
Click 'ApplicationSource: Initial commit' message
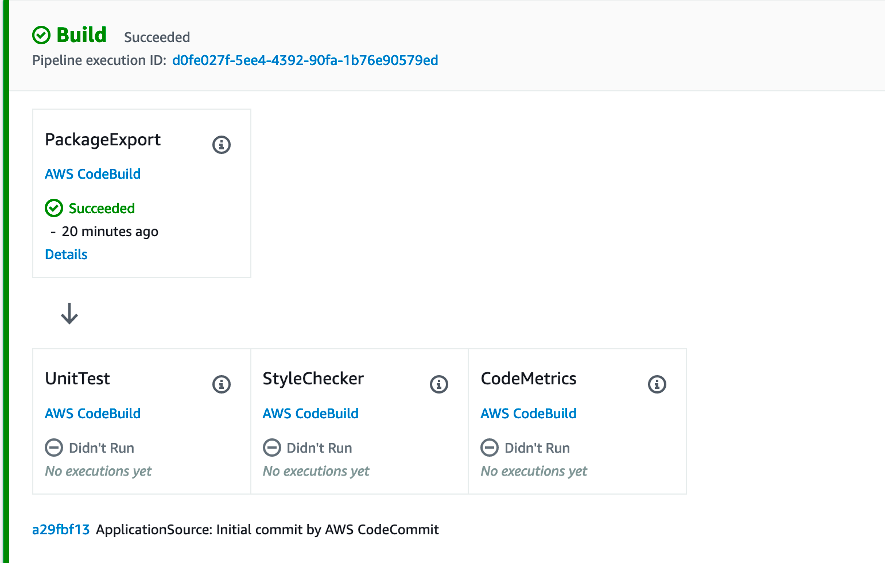click(x=268, y=530)
